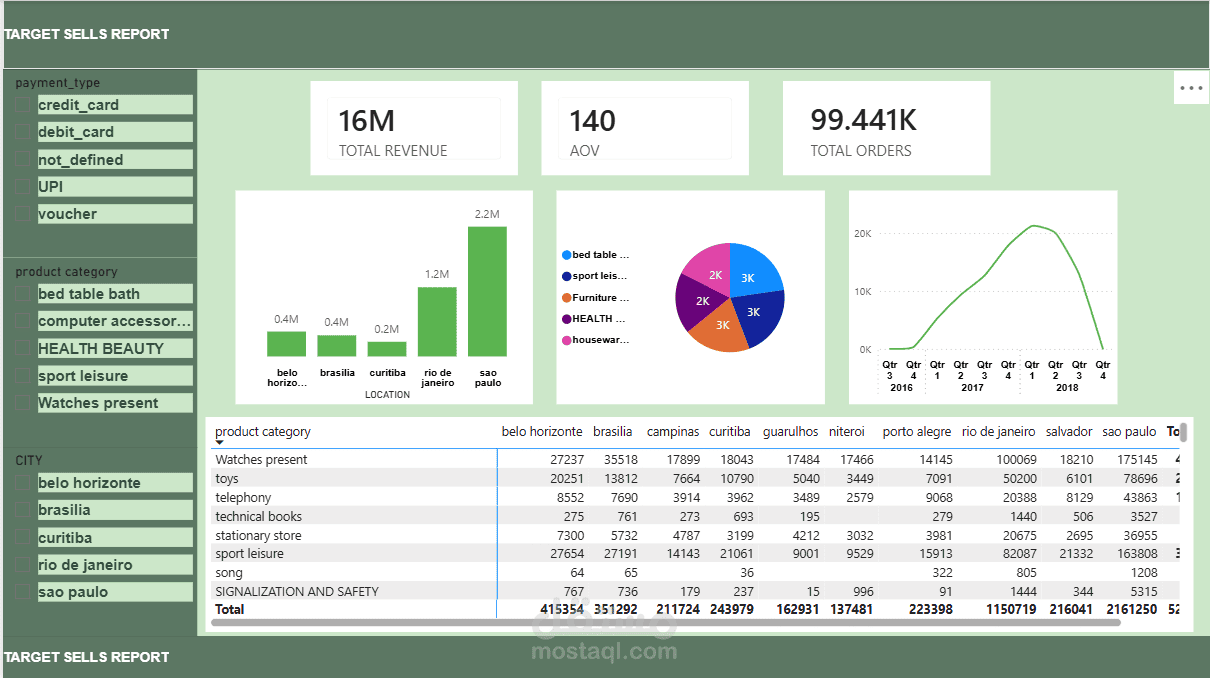Viewport: 1210px width, 678px height.
Task: Click the CITY slicer heading
Action: coord(29,461)
